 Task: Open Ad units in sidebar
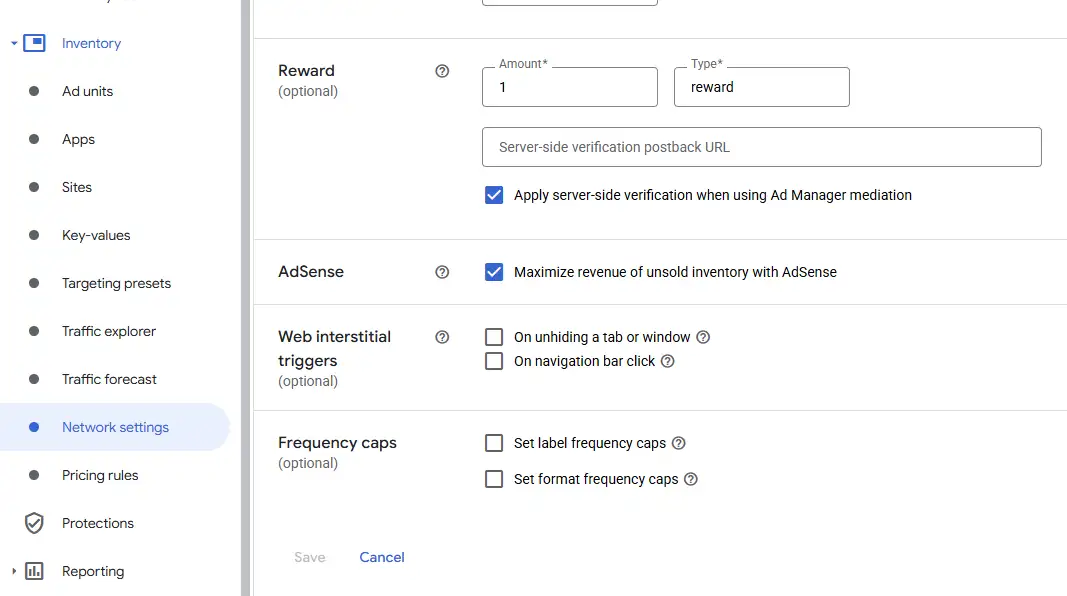[x=87, y=91]
